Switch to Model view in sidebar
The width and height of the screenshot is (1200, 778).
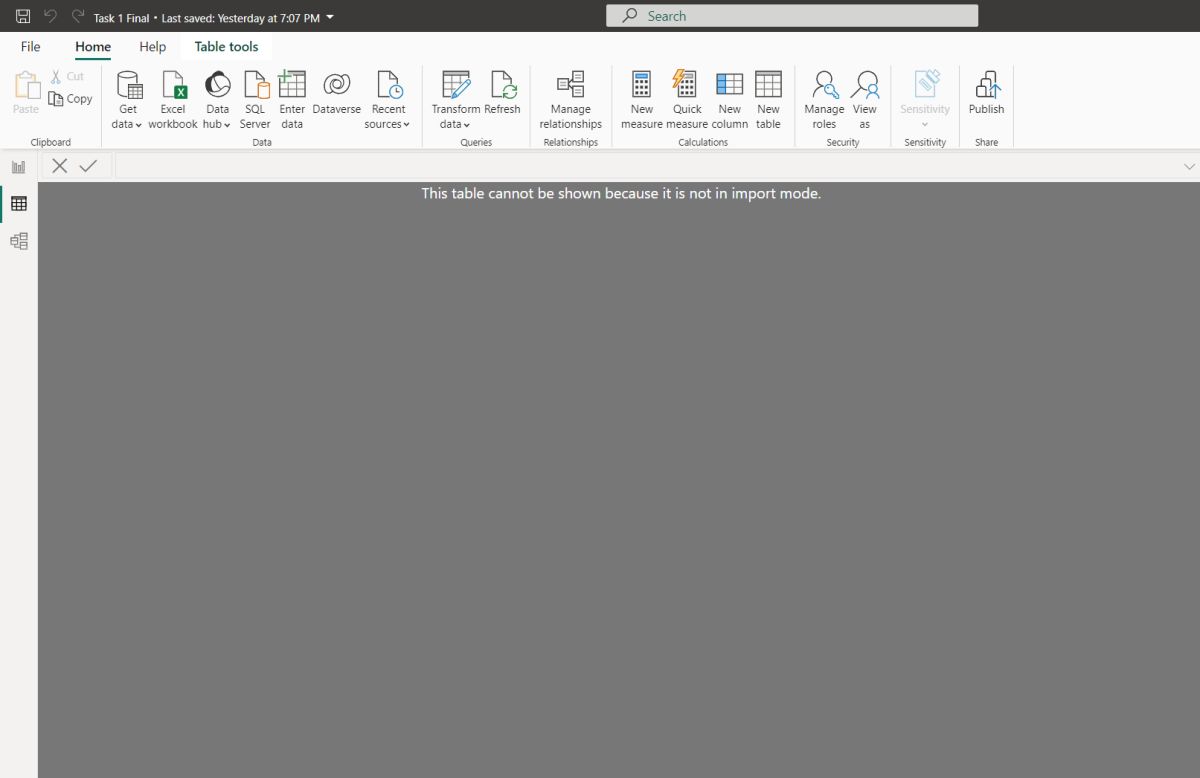click(x=19, y=241)
